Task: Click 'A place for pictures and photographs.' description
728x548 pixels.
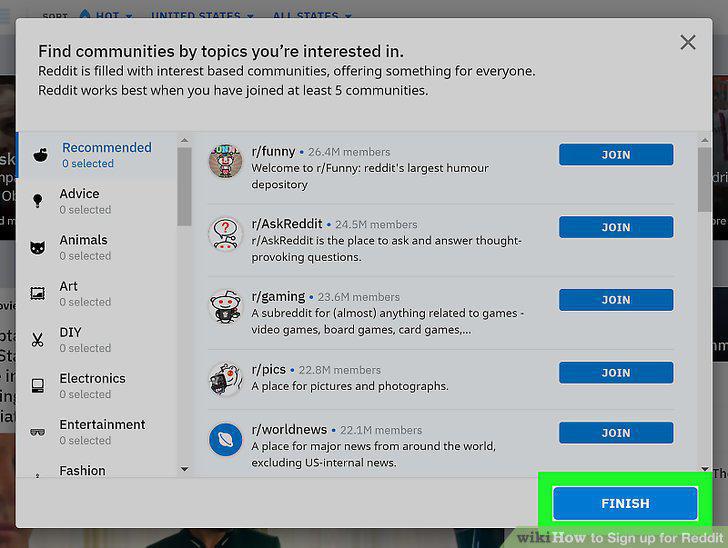Action: coord(350,386)
